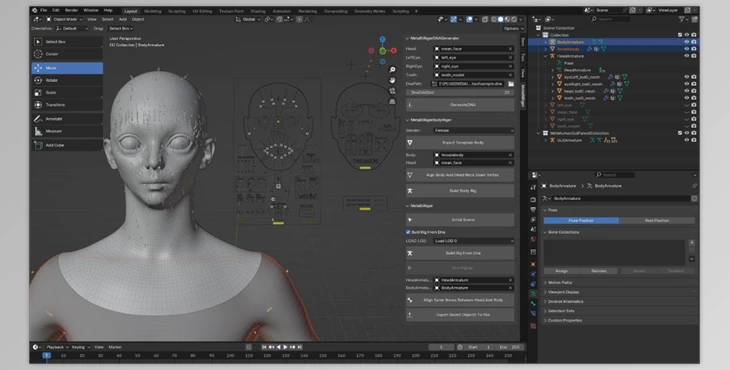Select the Measure tool
Screen dimensions: 730x370
[67, 131]
